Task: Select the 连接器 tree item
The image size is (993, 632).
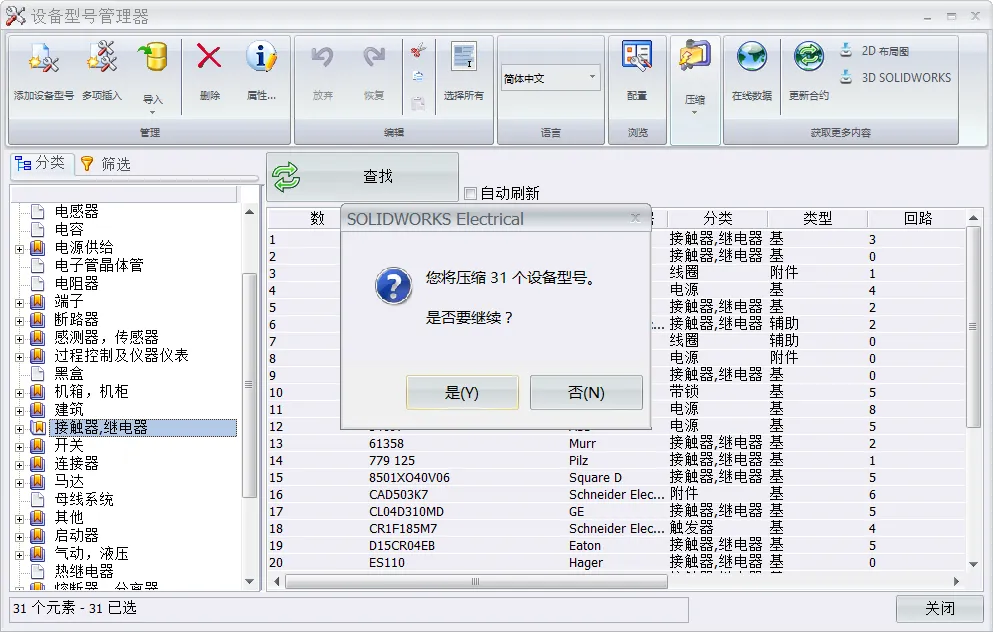Action: pos(77,464)
